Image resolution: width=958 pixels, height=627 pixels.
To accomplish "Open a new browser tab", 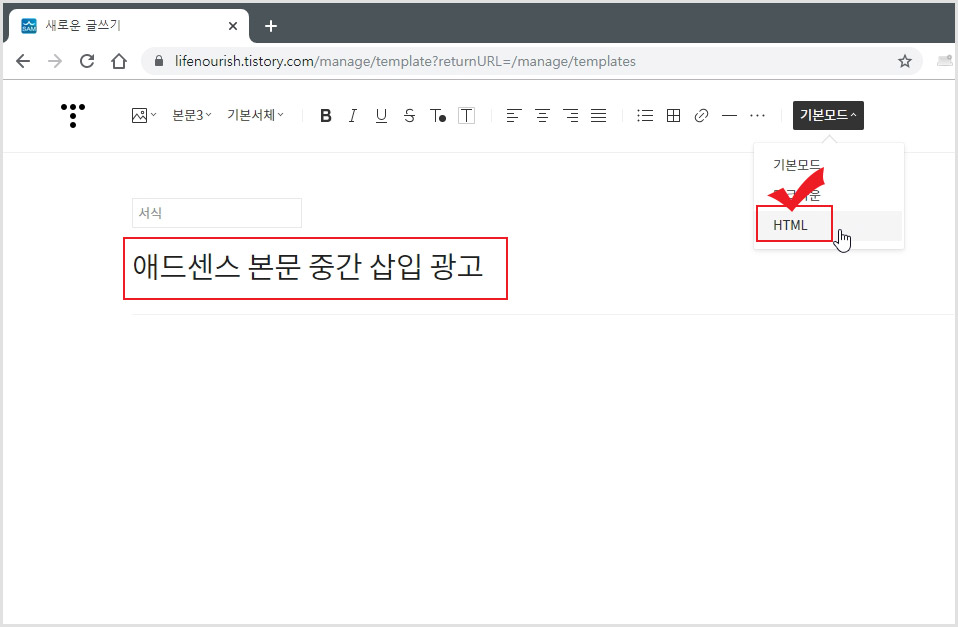I will (271, 26).
